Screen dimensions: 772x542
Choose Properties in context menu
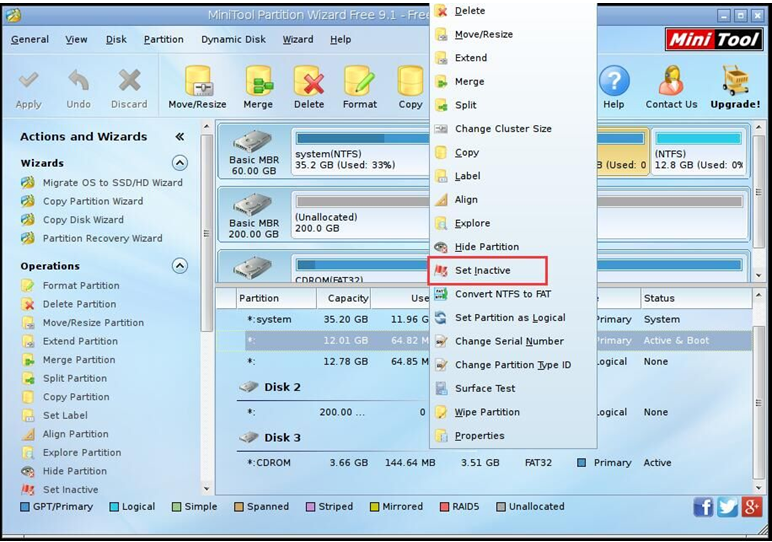(x=513, y=436)
